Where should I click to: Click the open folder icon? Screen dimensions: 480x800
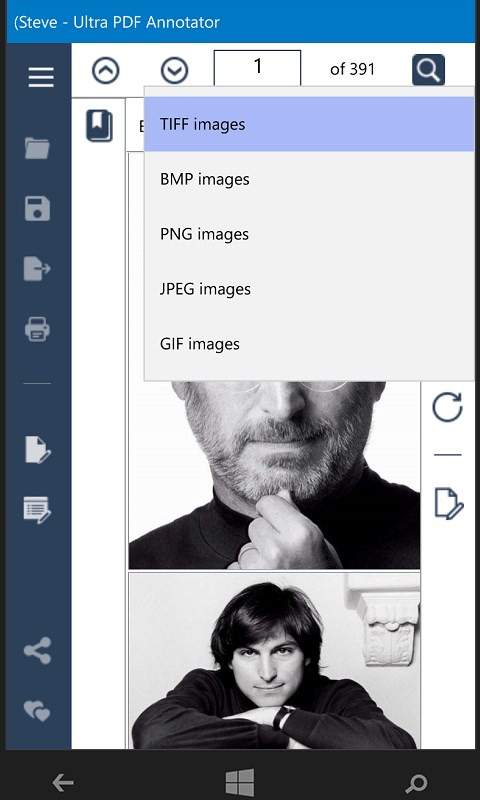tap(37, 148)
